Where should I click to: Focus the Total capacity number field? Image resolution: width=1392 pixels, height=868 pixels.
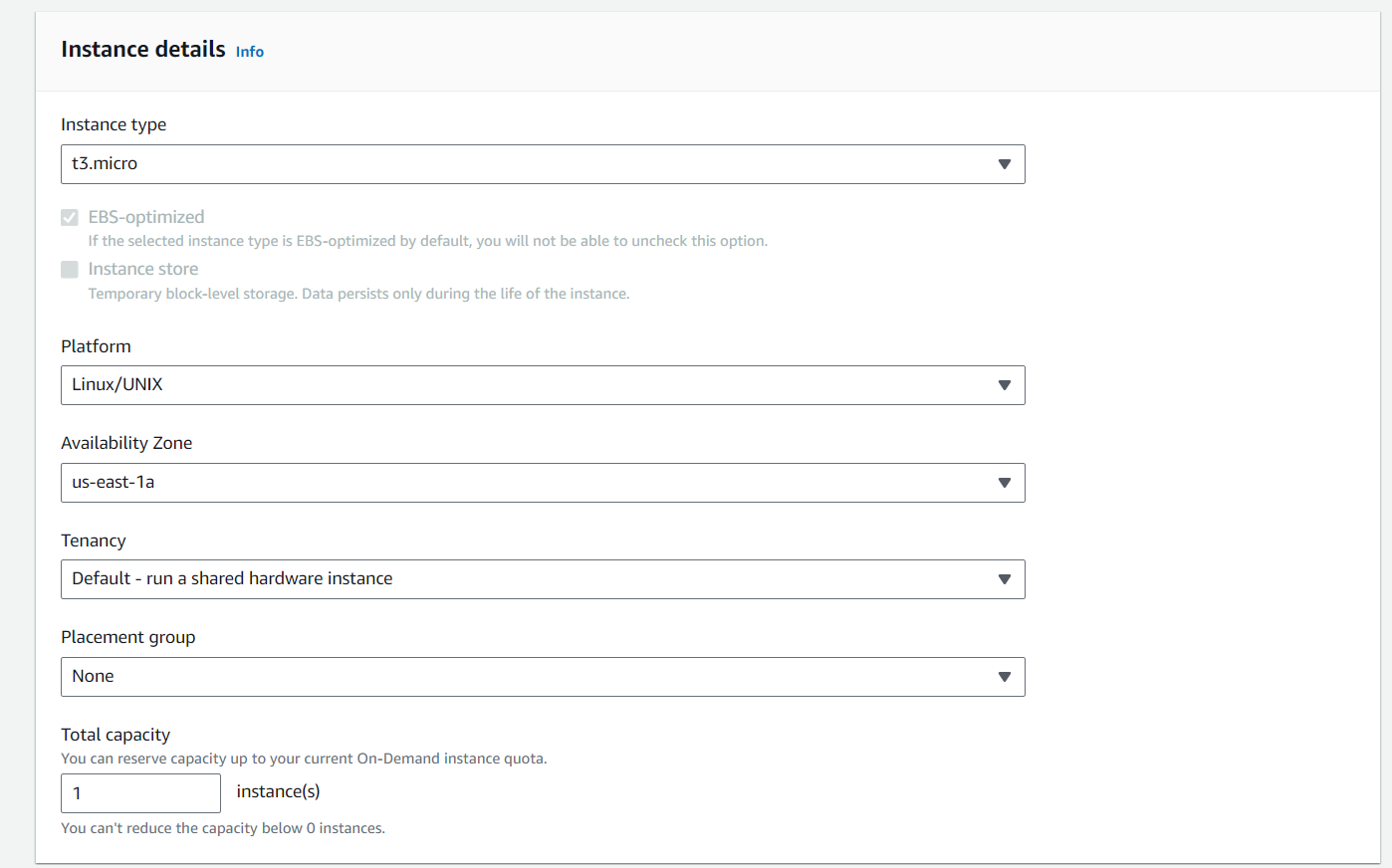(x=140, y=793)
